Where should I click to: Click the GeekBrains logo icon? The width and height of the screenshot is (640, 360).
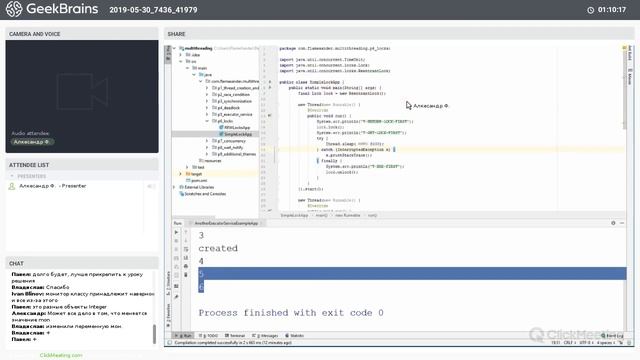click(x=14, y=9)
